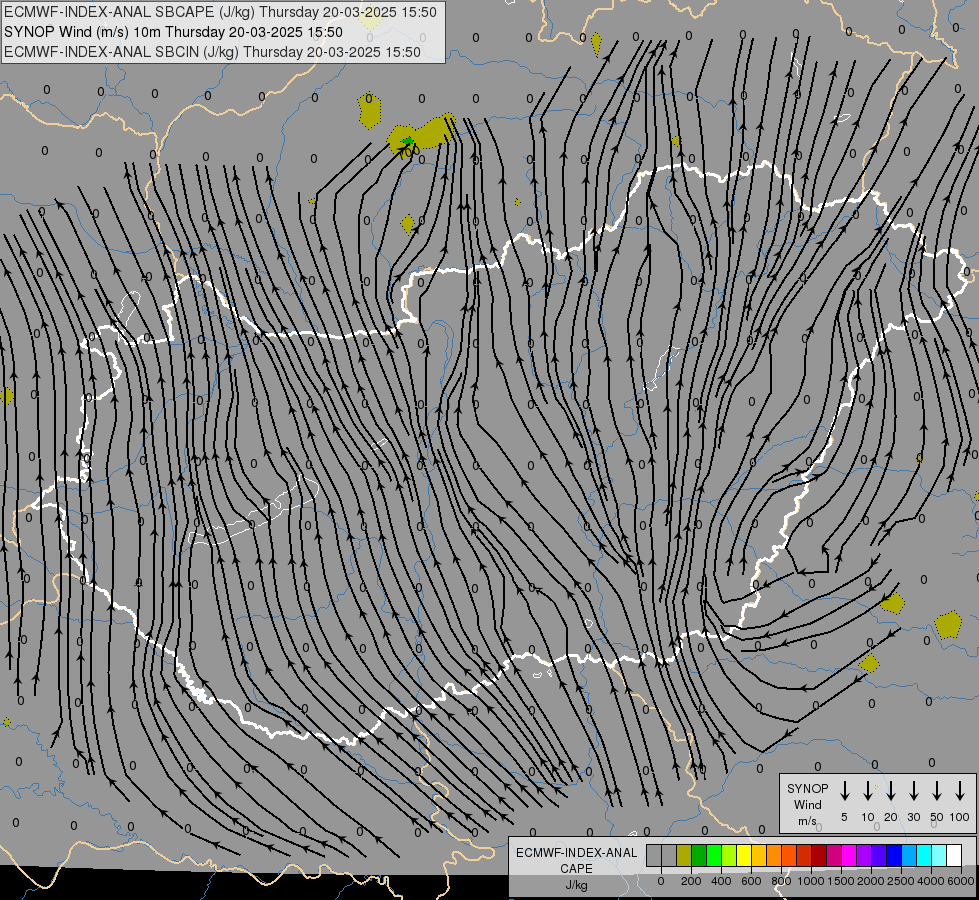Choose the bright magenta swatch before the 2000 tick

[849, 855]
